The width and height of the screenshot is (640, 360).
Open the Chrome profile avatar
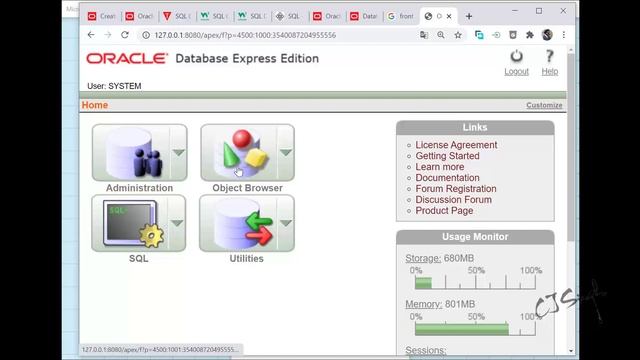547,35
